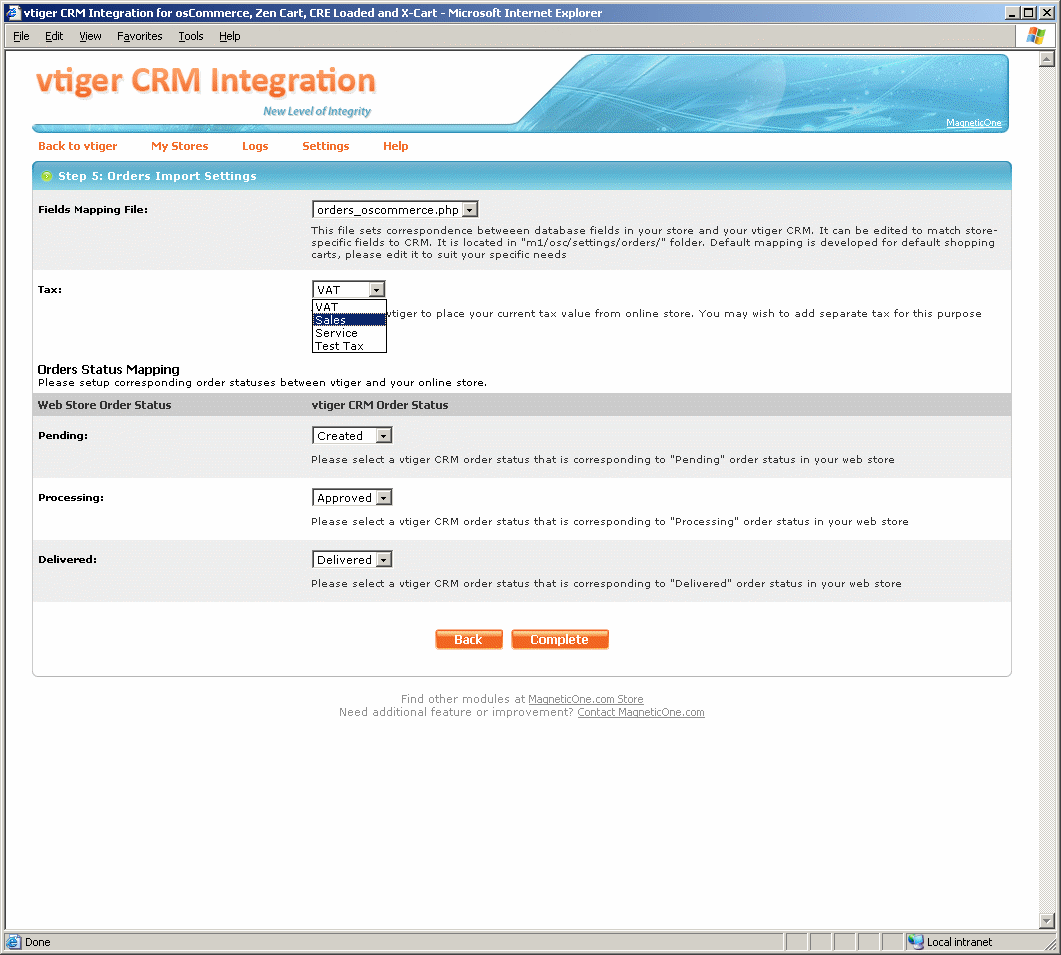Open My Stores navigation link
The image size is (1061, 955).
pos(180,146)
